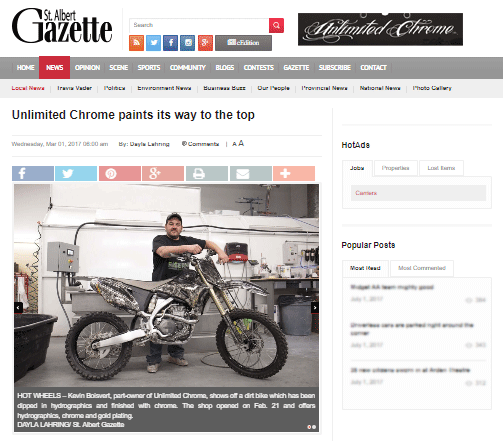Share article on Google Plus bar

click(x=163, y=173)
